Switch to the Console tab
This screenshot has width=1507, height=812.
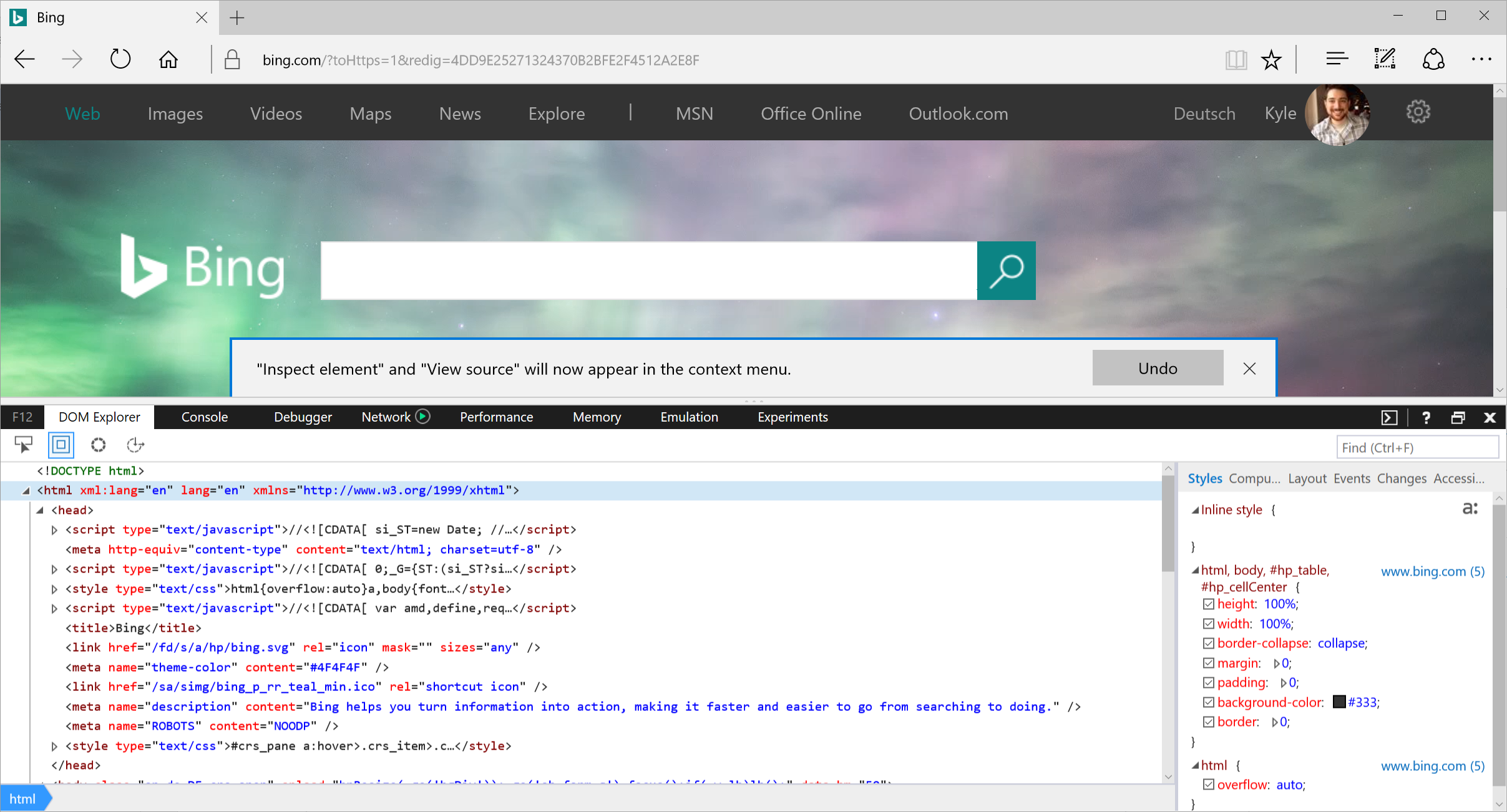coord(204,417)
